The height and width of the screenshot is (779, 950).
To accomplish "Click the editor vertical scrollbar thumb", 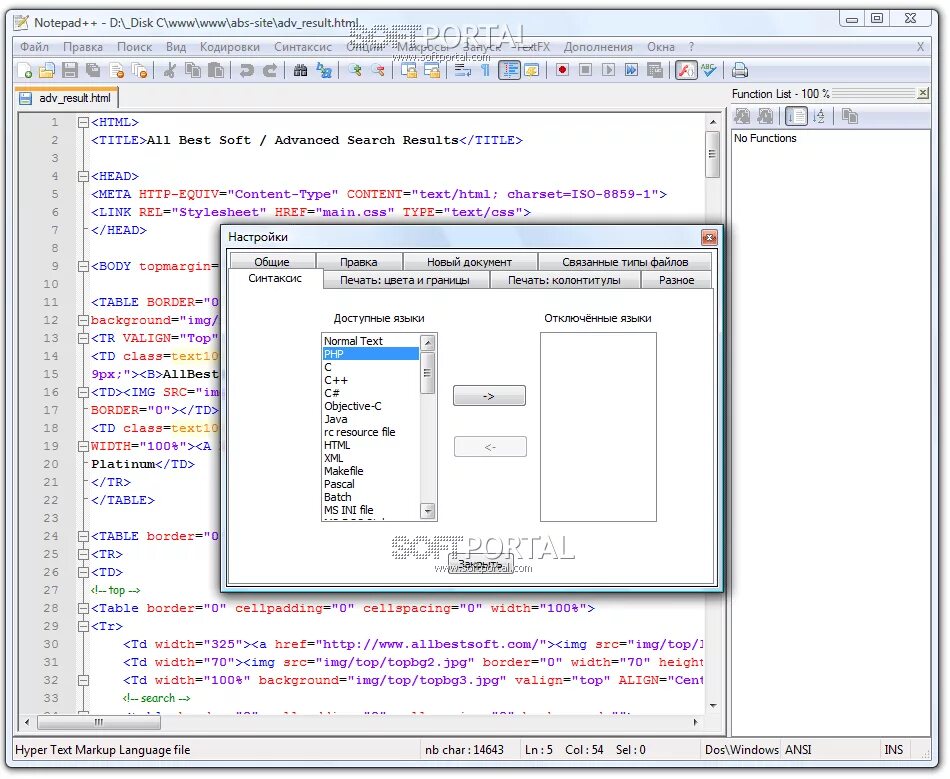I will coord(712,154).
